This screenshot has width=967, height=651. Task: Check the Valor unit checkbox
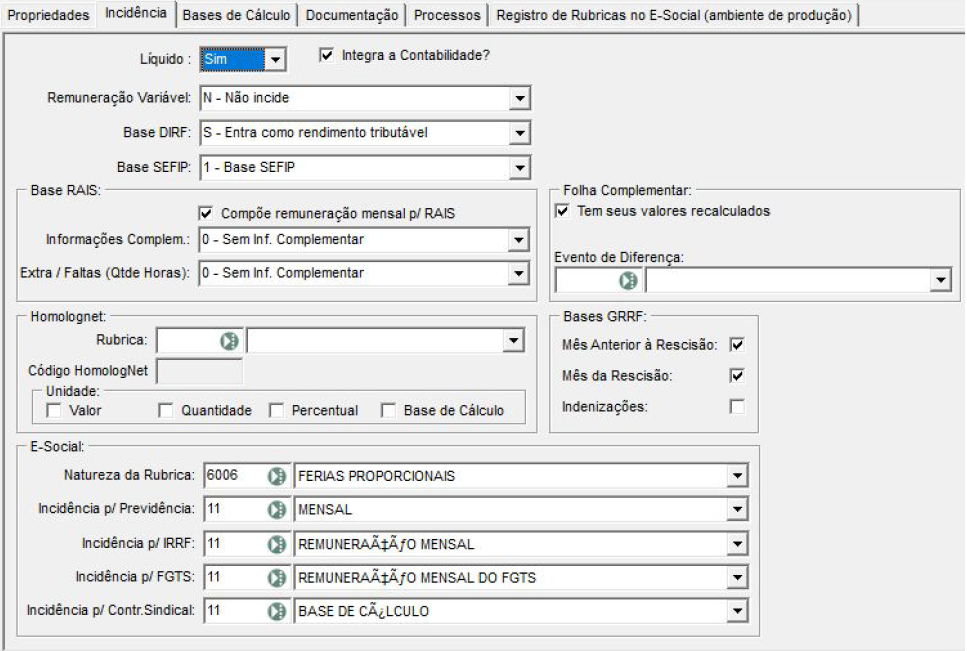[x=54, y=410]
